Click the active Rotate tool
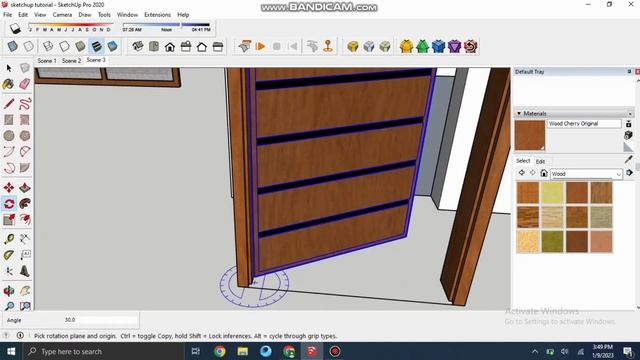The width and height of the screenshot is (640, 360). (9, 203)
